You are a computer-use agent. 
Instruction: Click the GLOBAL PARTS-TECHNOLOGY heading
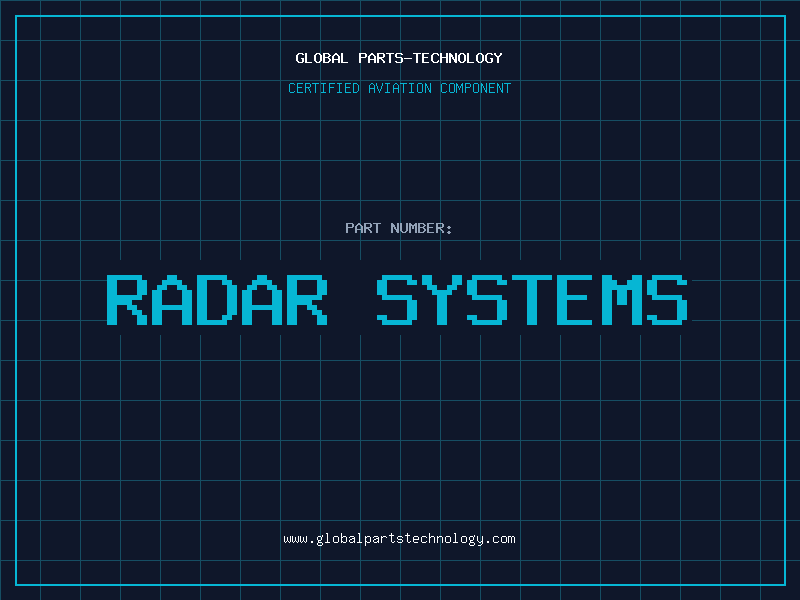399,58
